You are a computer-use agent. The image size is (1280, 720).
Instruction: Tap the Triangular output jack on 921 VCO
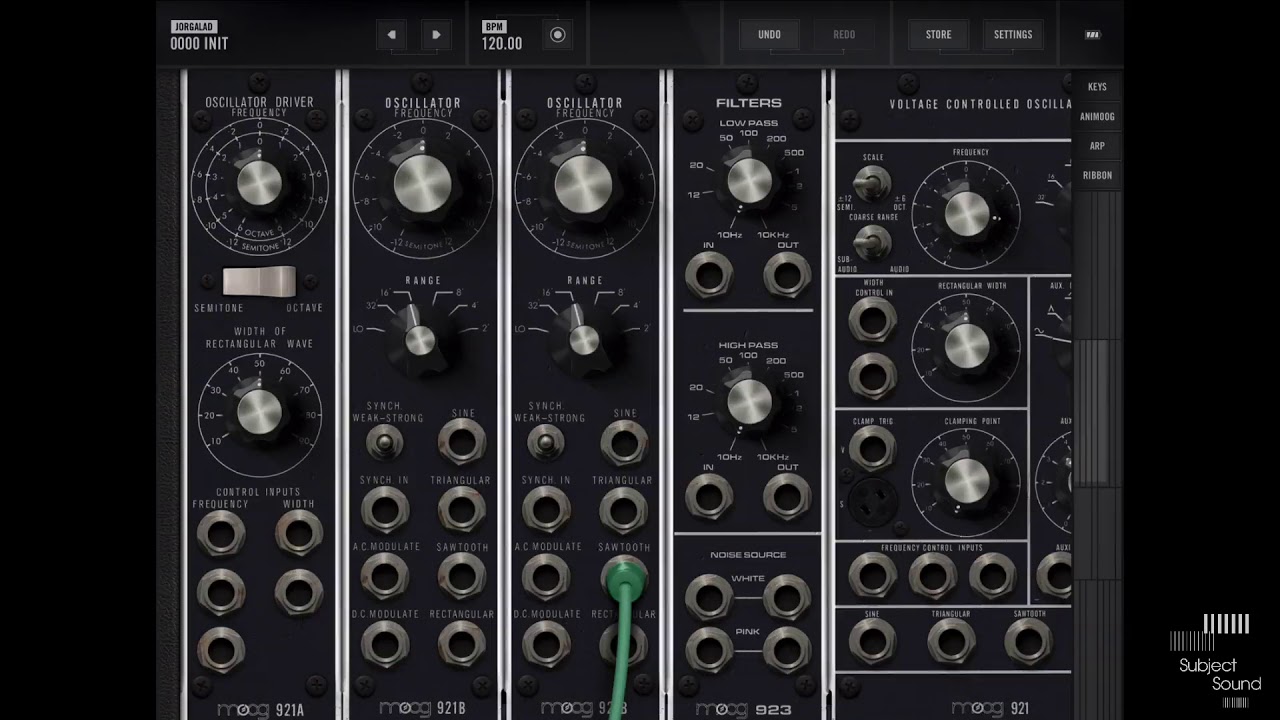click(x=951, y=641)
